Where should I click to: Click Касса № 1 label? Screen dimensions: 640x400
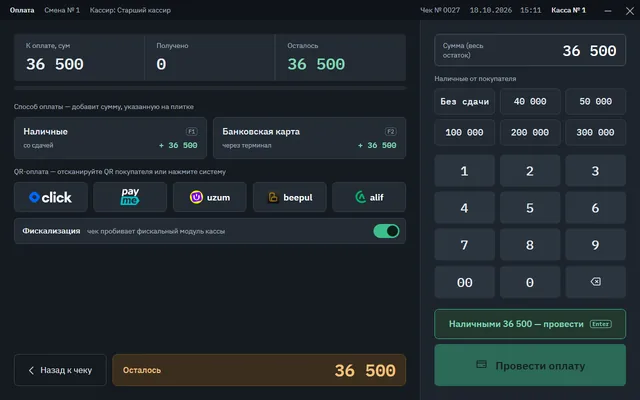569,10
